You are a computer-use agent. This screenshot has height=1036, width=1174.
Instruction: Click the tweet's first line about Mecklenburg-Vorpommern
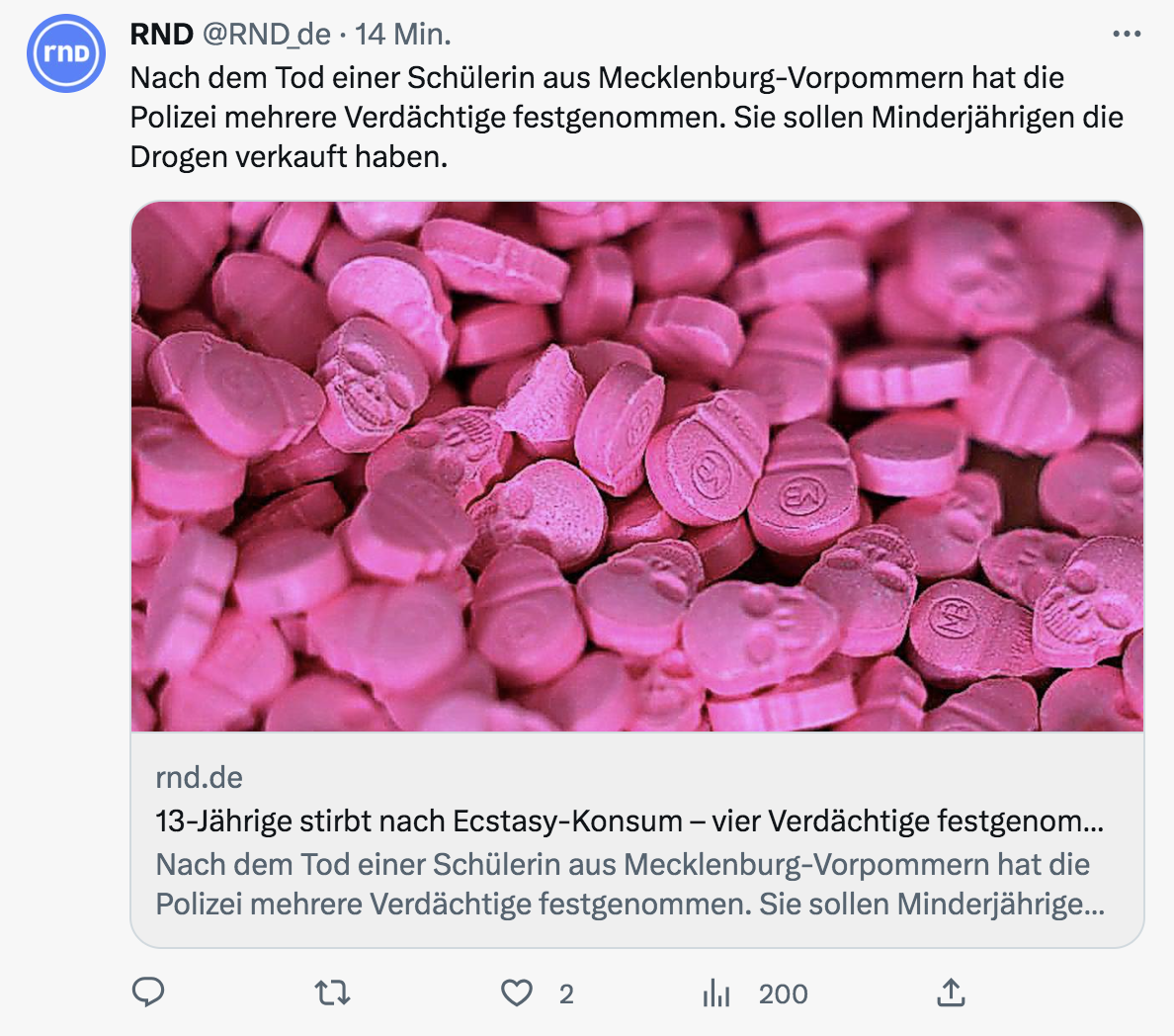(597, 77)
